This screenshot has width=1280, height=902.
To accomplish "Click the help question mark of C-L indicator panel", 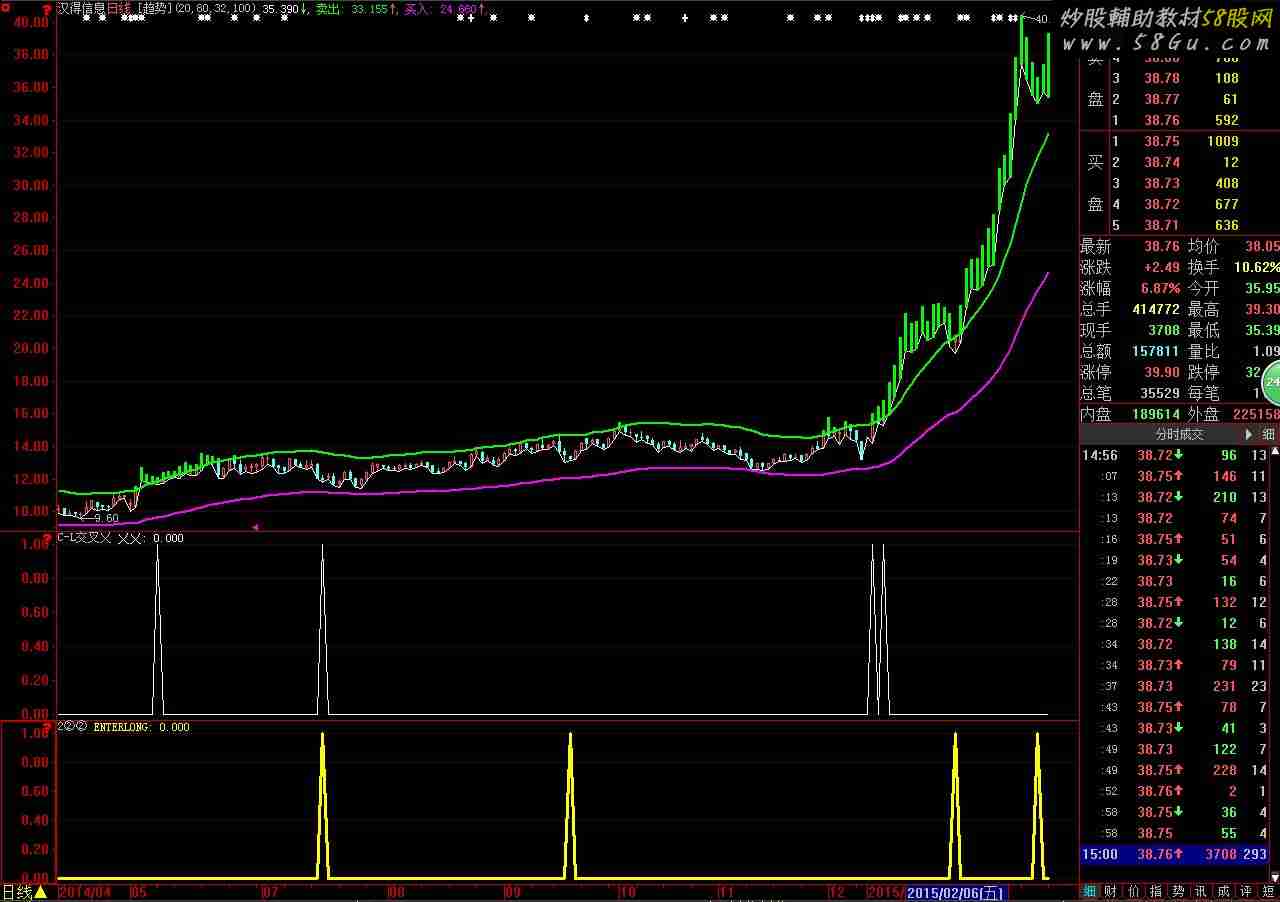I will [x=47, y=538].
